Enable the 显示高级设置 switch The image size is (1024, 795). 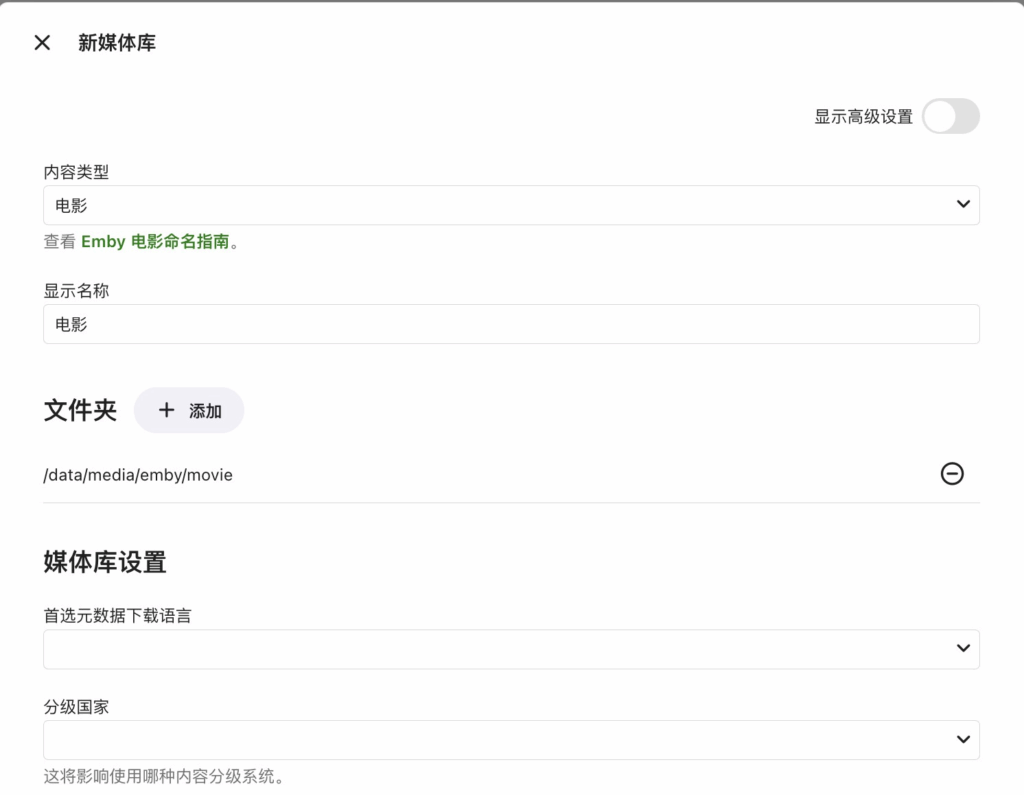point(950,116)
